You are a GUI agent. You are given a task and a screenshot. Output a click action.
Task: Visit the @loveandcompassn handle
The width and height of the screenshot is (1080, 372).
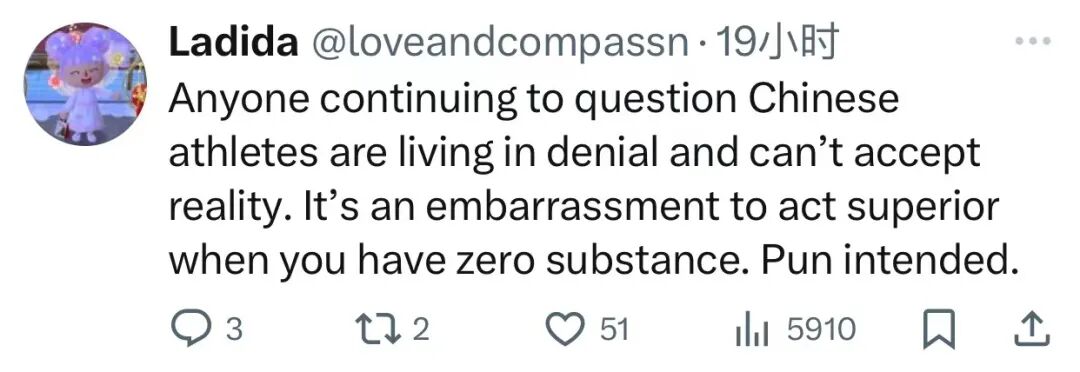coord(501,44)
